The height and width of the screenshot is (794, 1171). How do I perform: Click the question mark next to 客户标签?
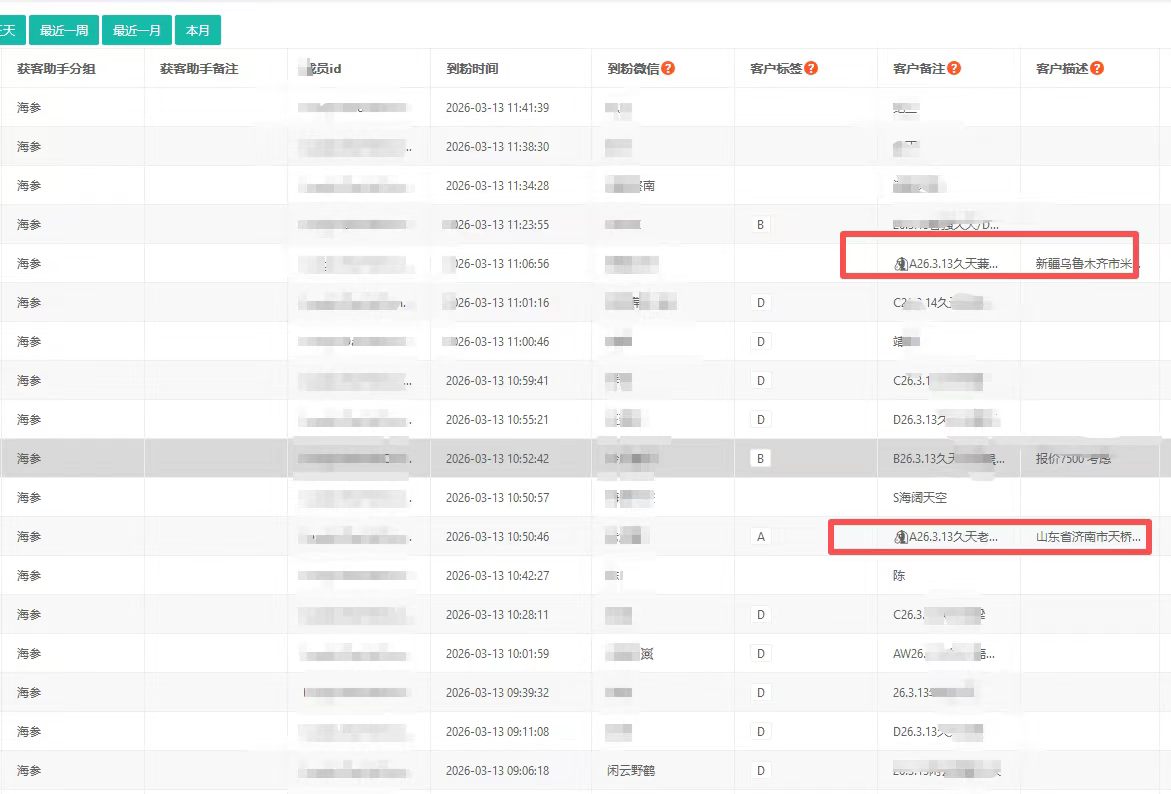811,68
